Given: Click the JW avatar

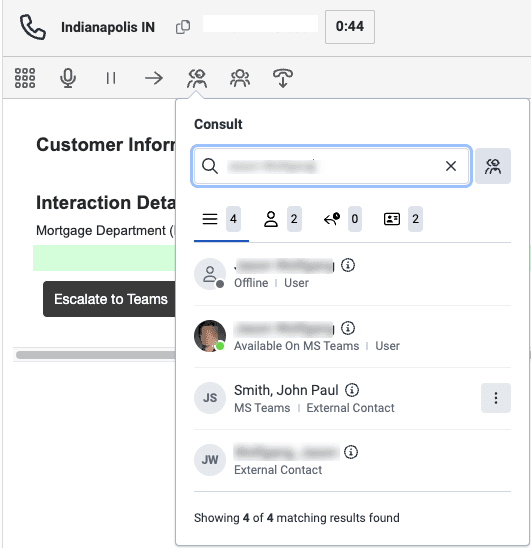Looking at the screenshot, I should point(210,460).
